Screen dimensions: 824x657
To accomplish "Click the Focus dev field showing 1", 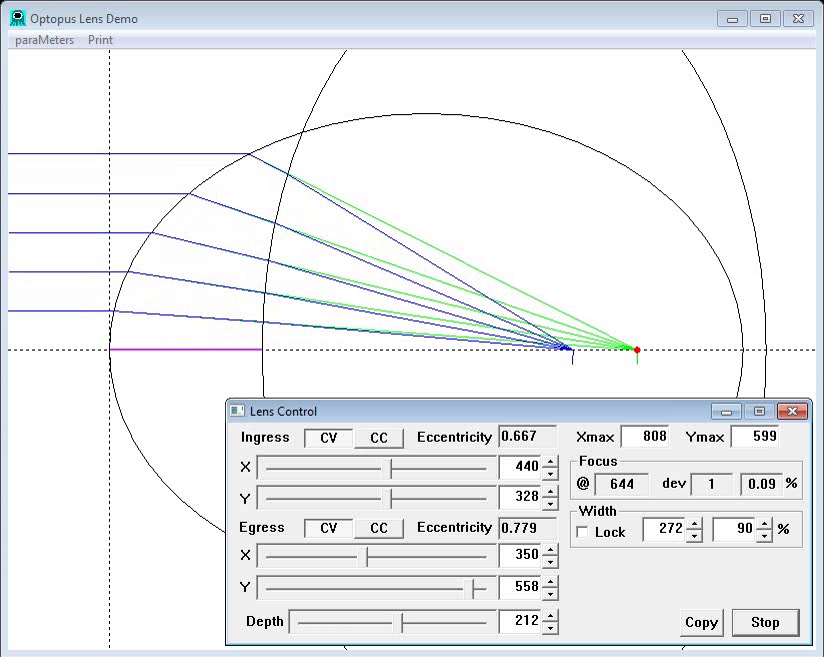I will [711, 484].
